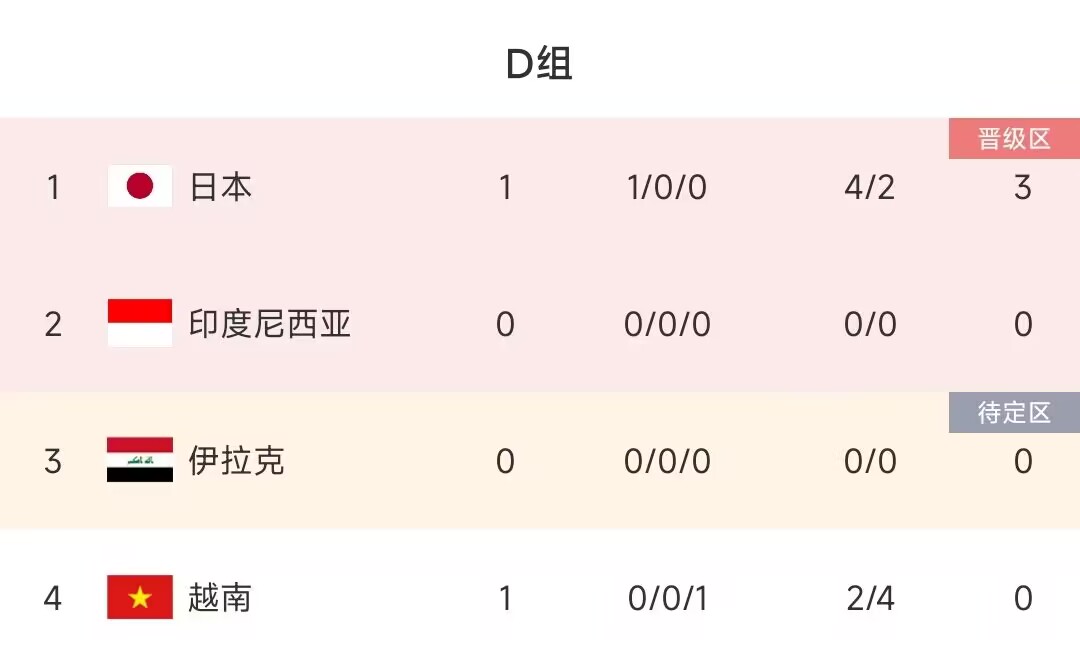Viewport: 1080px width, 670px height.
Task: Open the 日本 team name
Action: 220,187
